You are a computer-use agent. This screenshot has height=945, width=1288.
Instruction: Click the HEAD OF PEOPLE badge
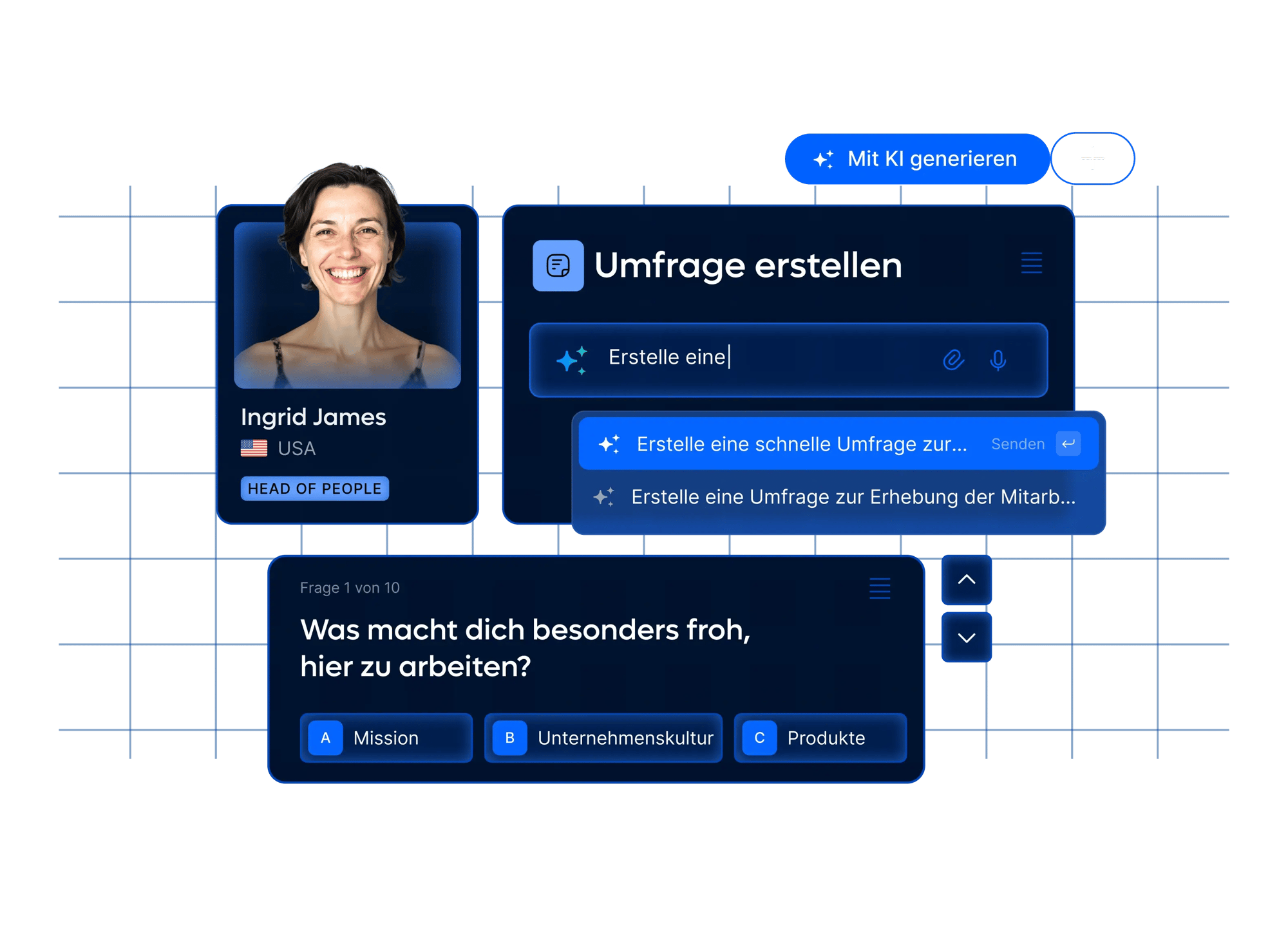click(x=315, y=489)
